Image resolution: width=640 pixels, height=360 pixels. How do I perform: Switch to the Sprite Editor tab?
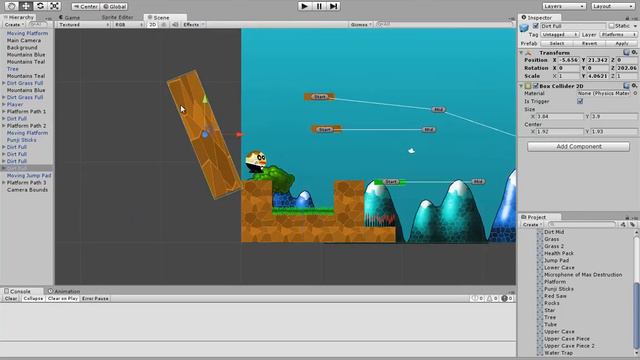coord(117,18)
